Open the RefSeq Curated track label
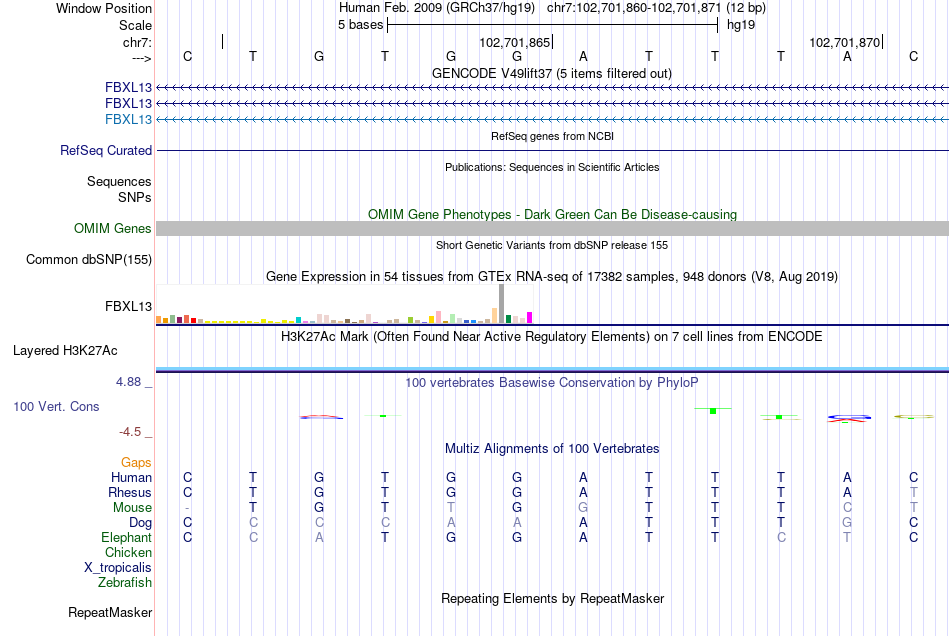Image resolution: width=950 pixels, height=636 pixels. [105, 150]
